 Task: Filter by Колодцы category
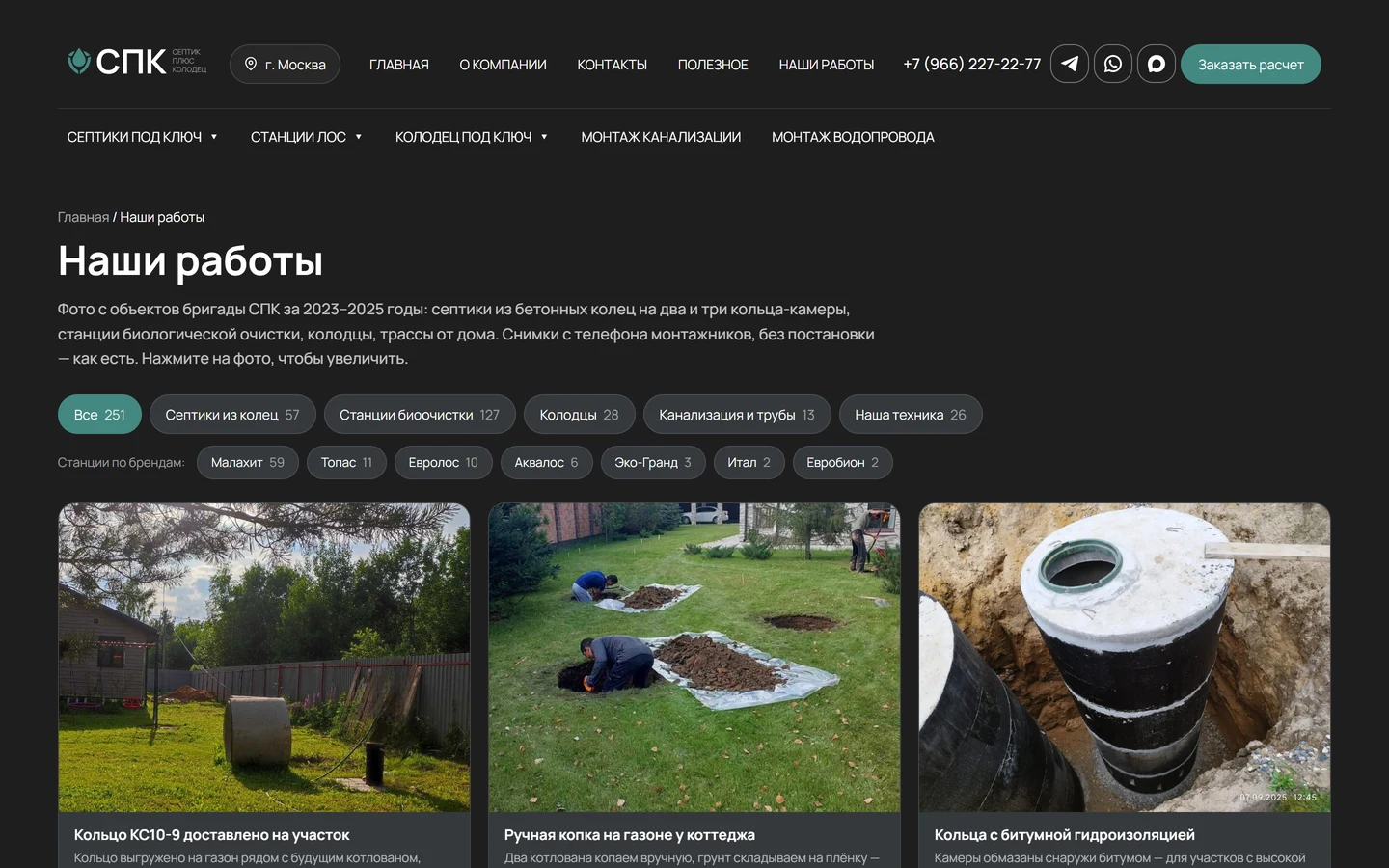(x=579, y=415)
